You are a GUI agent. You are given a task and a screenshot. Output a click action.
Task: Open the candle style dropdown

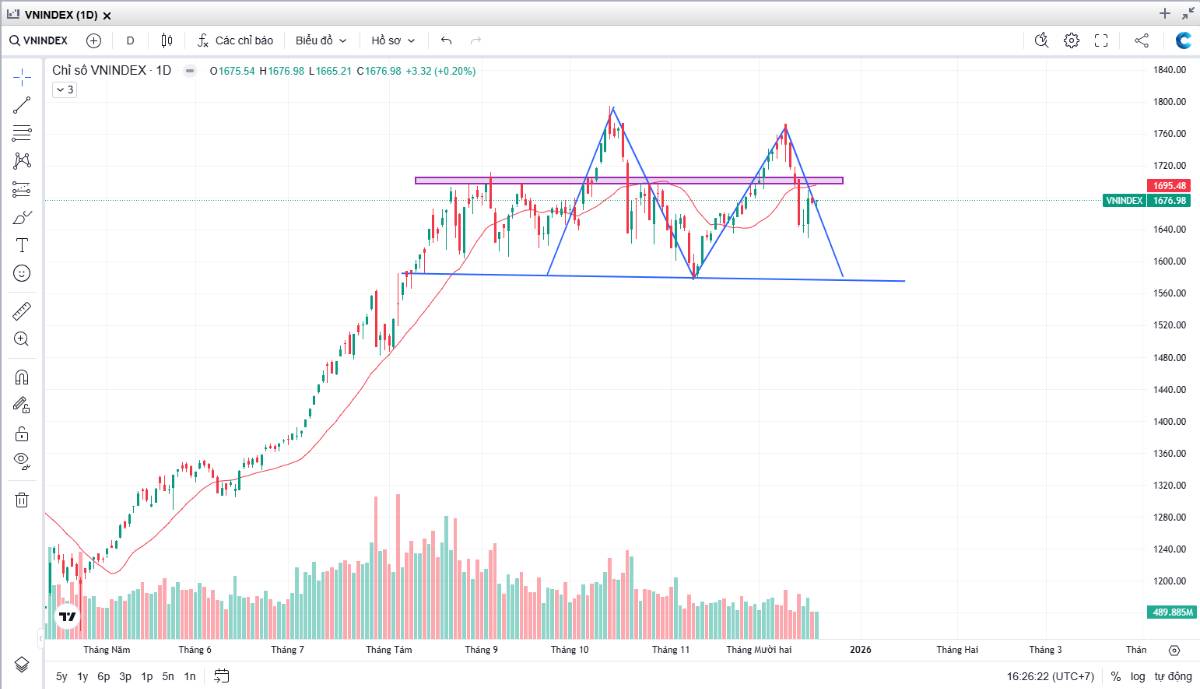166,40
